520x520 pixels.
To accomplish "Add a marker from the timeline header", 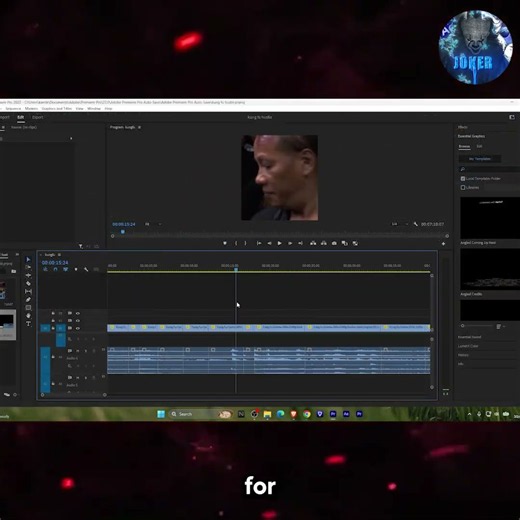I will point(76,269).
